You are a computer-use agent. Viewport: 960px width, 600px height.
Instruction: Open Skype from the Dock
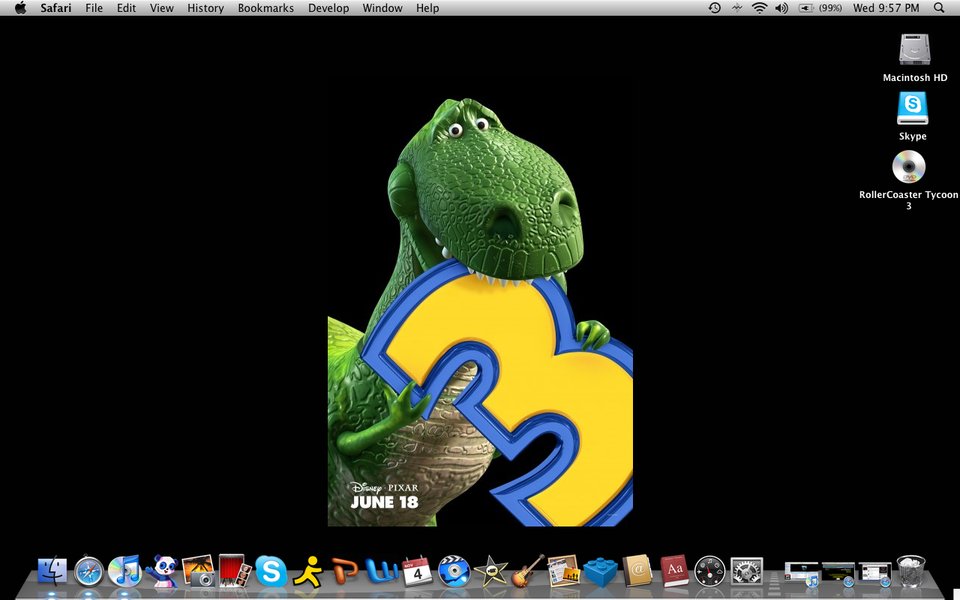271,571
